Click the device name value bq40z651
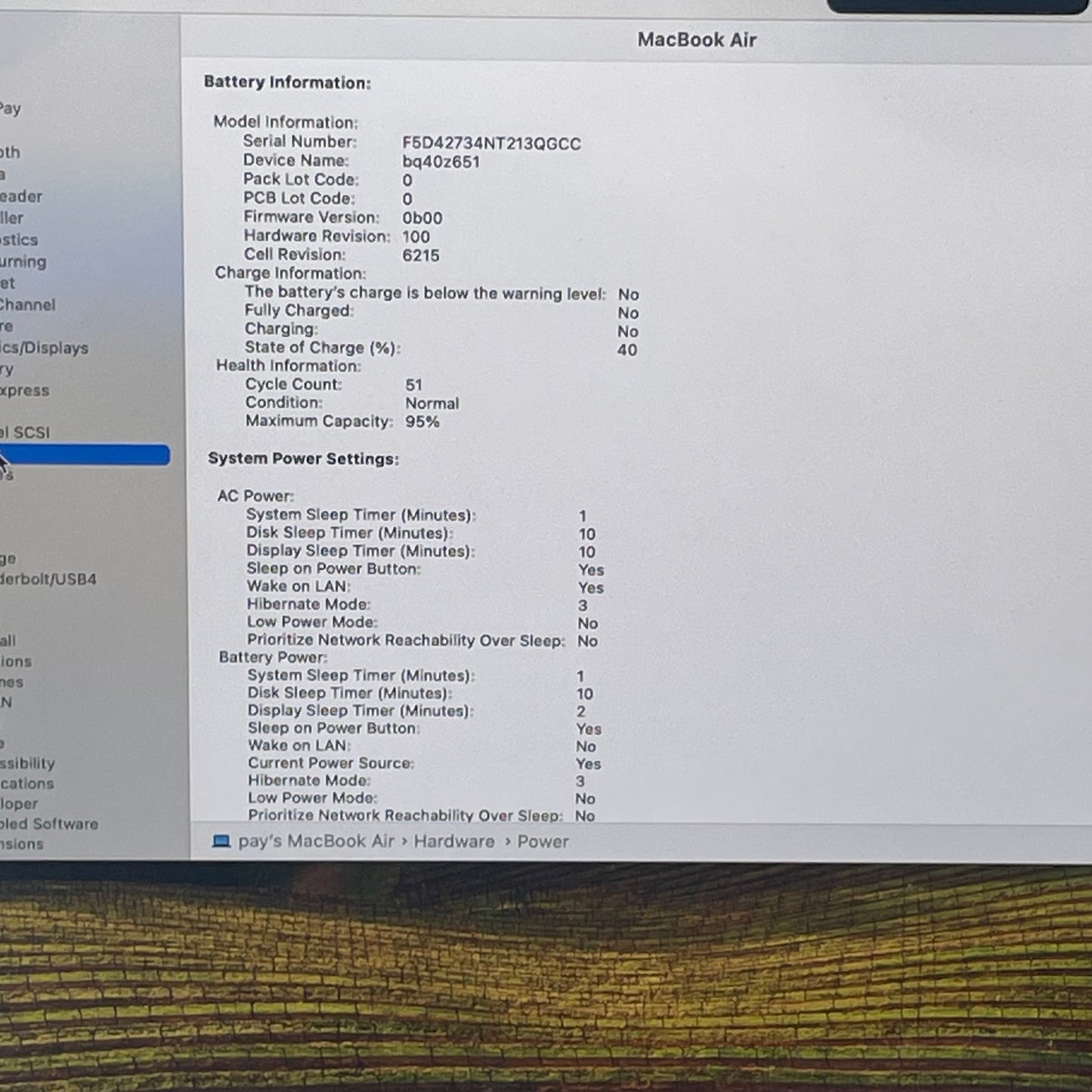 (441, 162)
